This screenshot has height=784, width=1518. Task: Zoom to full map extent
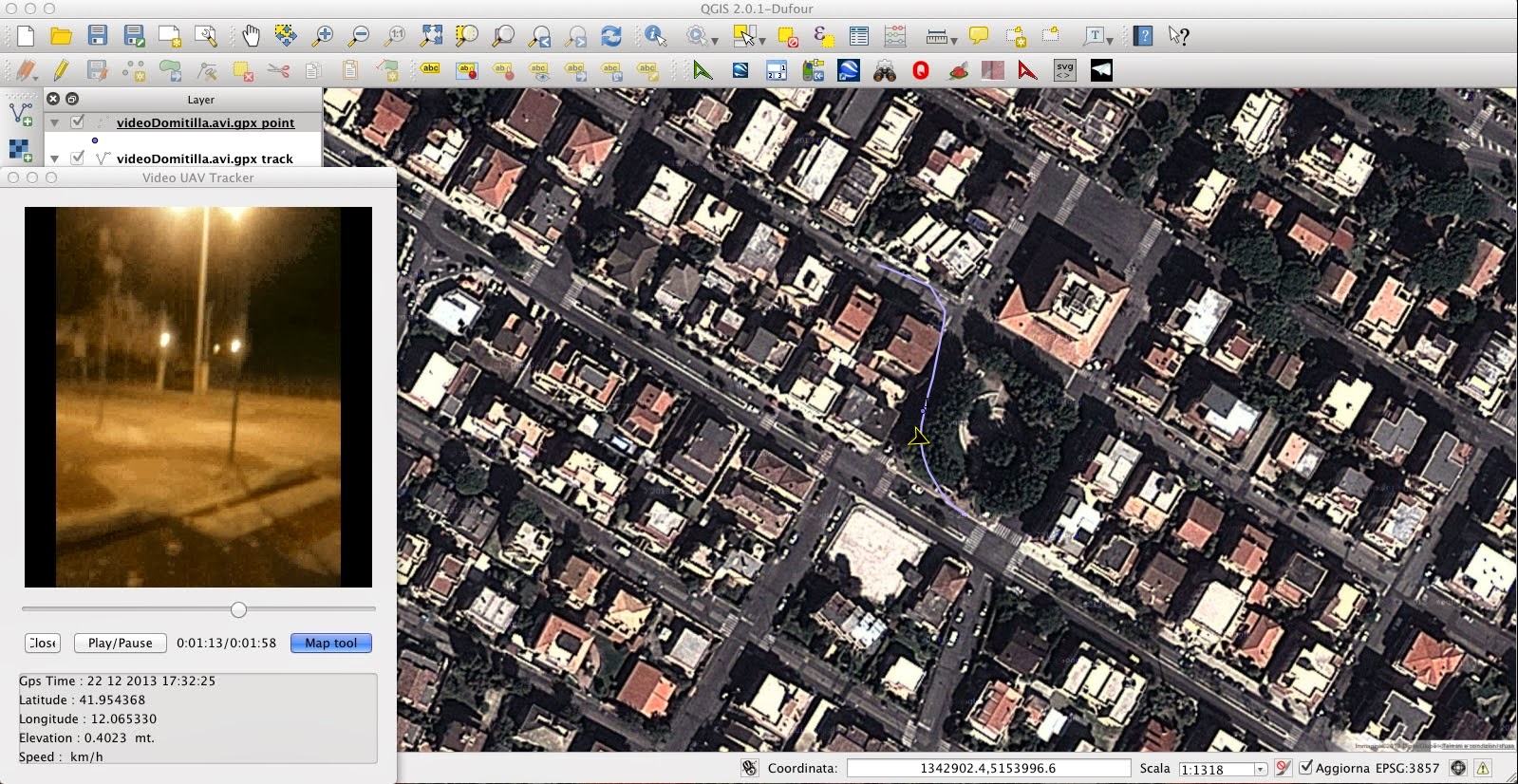(431, 36)
